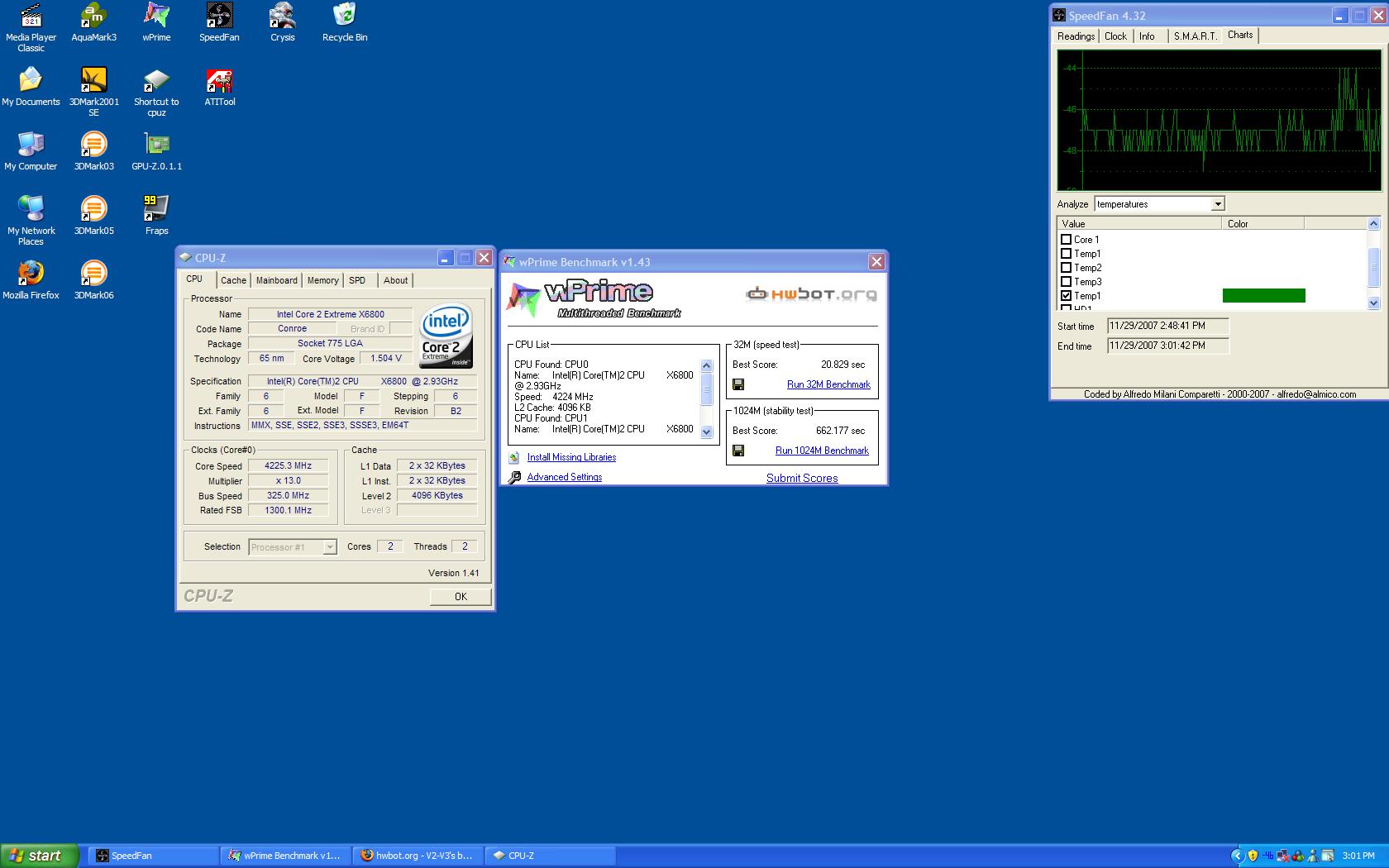
Task: Open the GPU-Z.0.1.1 desktop icon
Action: tap(156, 151)
